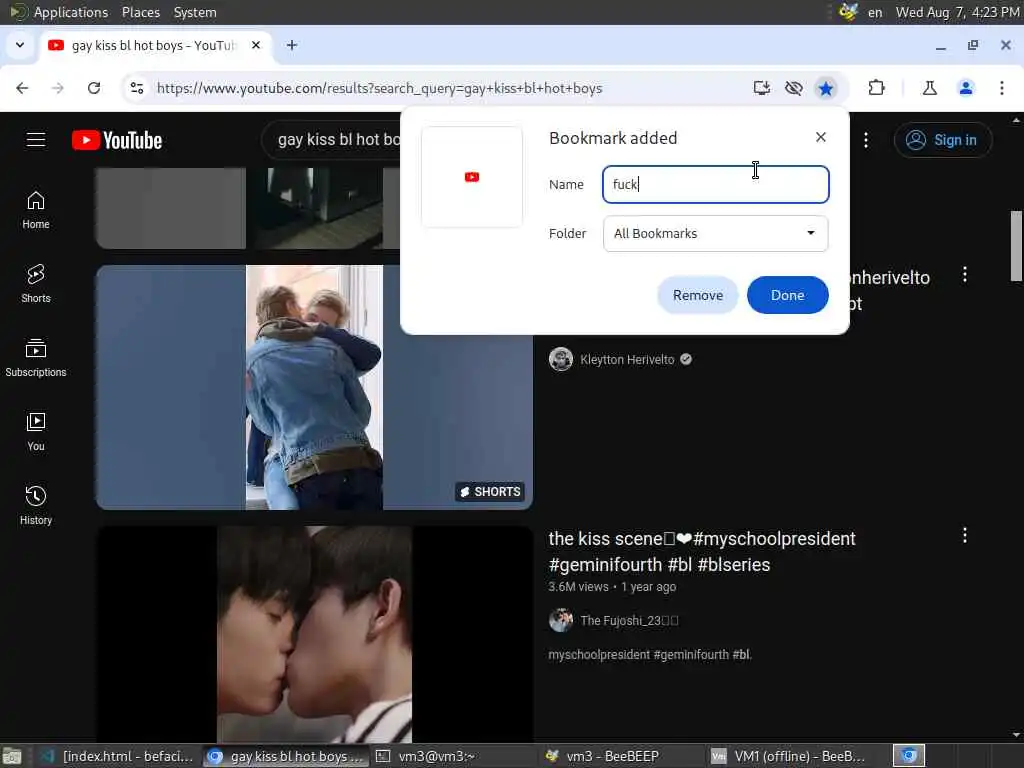The image size is (1024, 768).
Task: Click the BeeBEEP tray icon
Action: click(848, 12)
